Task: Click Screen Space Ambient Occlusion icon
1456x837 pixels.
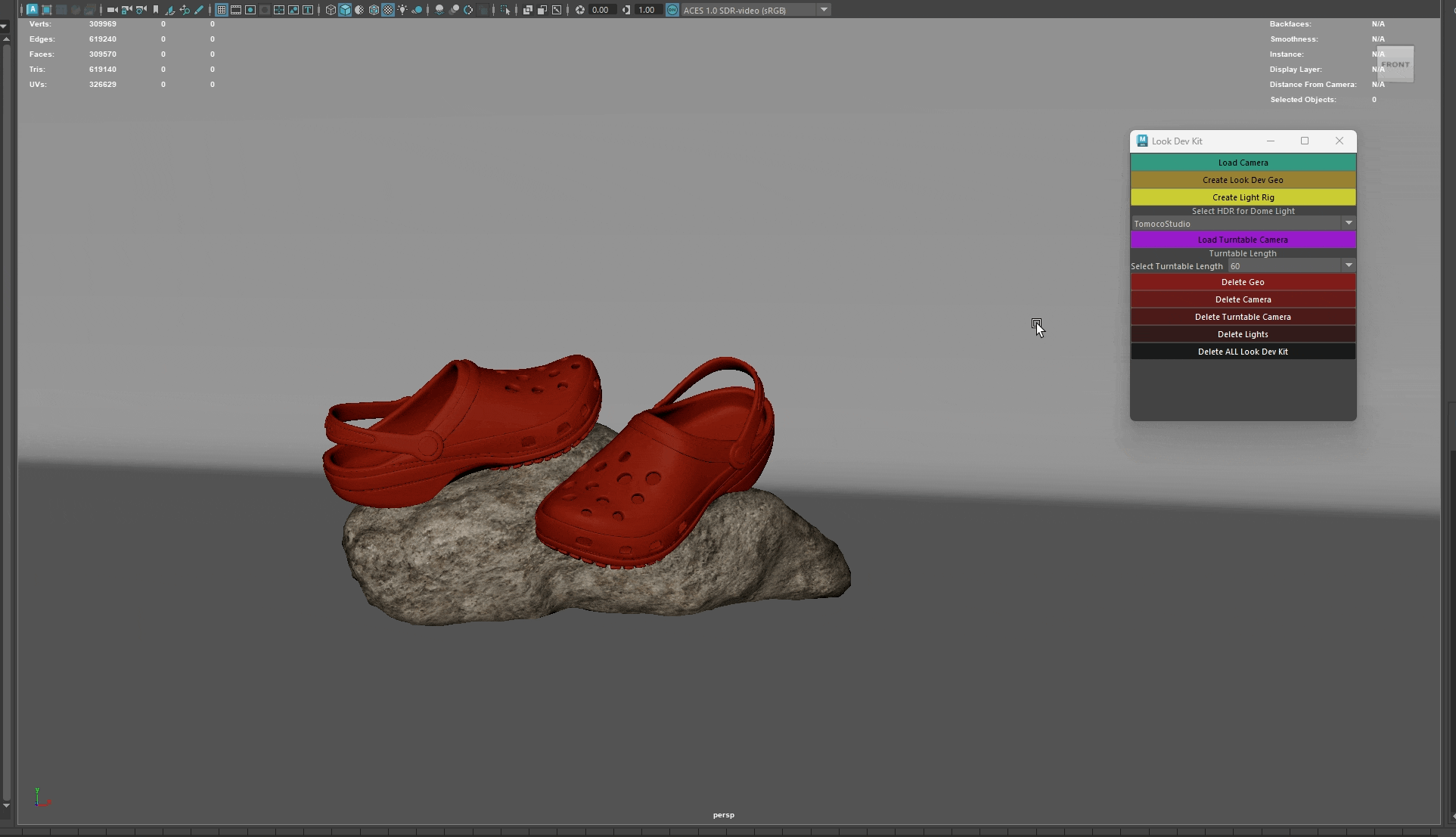Action: pyautogui.click(x=439, y=10)
